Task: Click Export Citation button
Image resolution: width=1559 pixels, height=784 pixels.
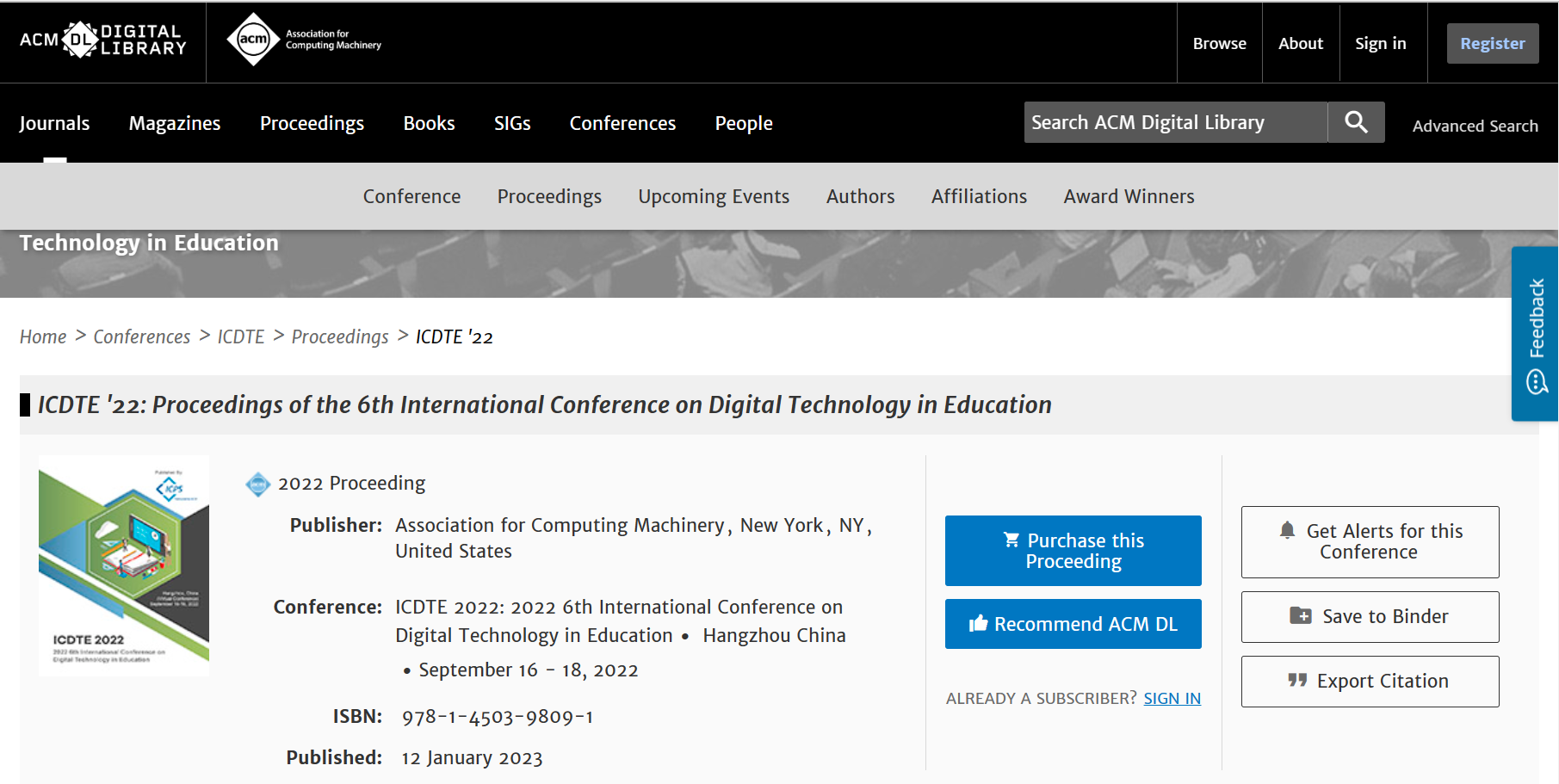Action: click(1370, 681)
